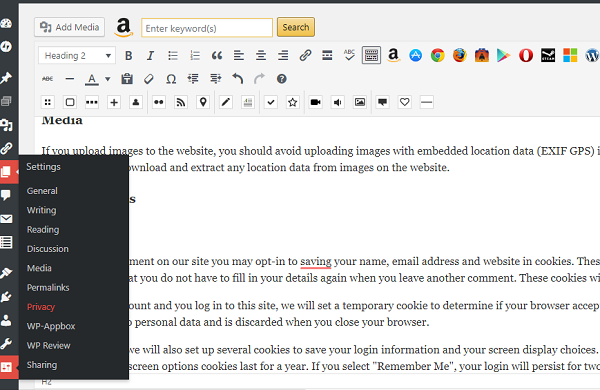Open General settings
The image size is (600, 390).
coord(42,191)
